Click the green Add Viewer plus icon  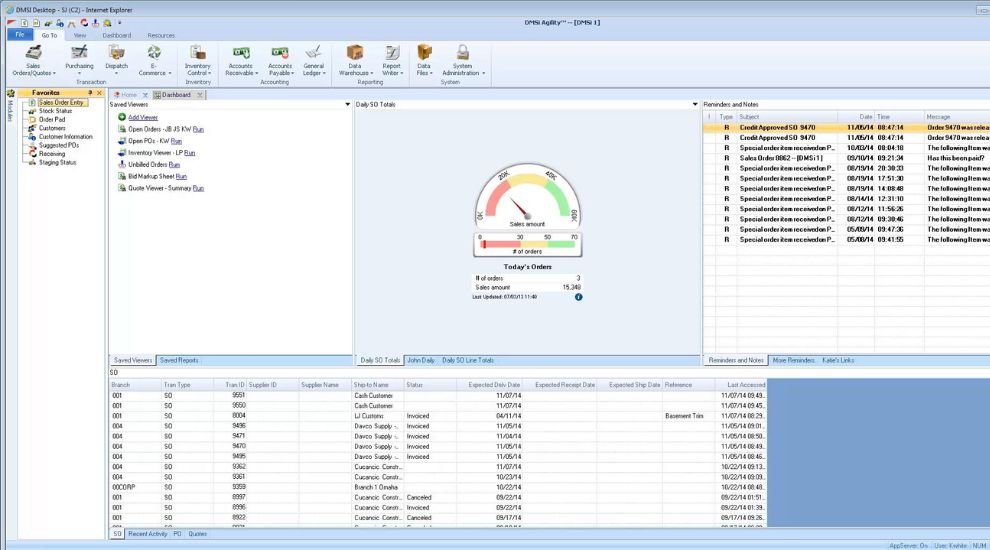click(122, 117)
